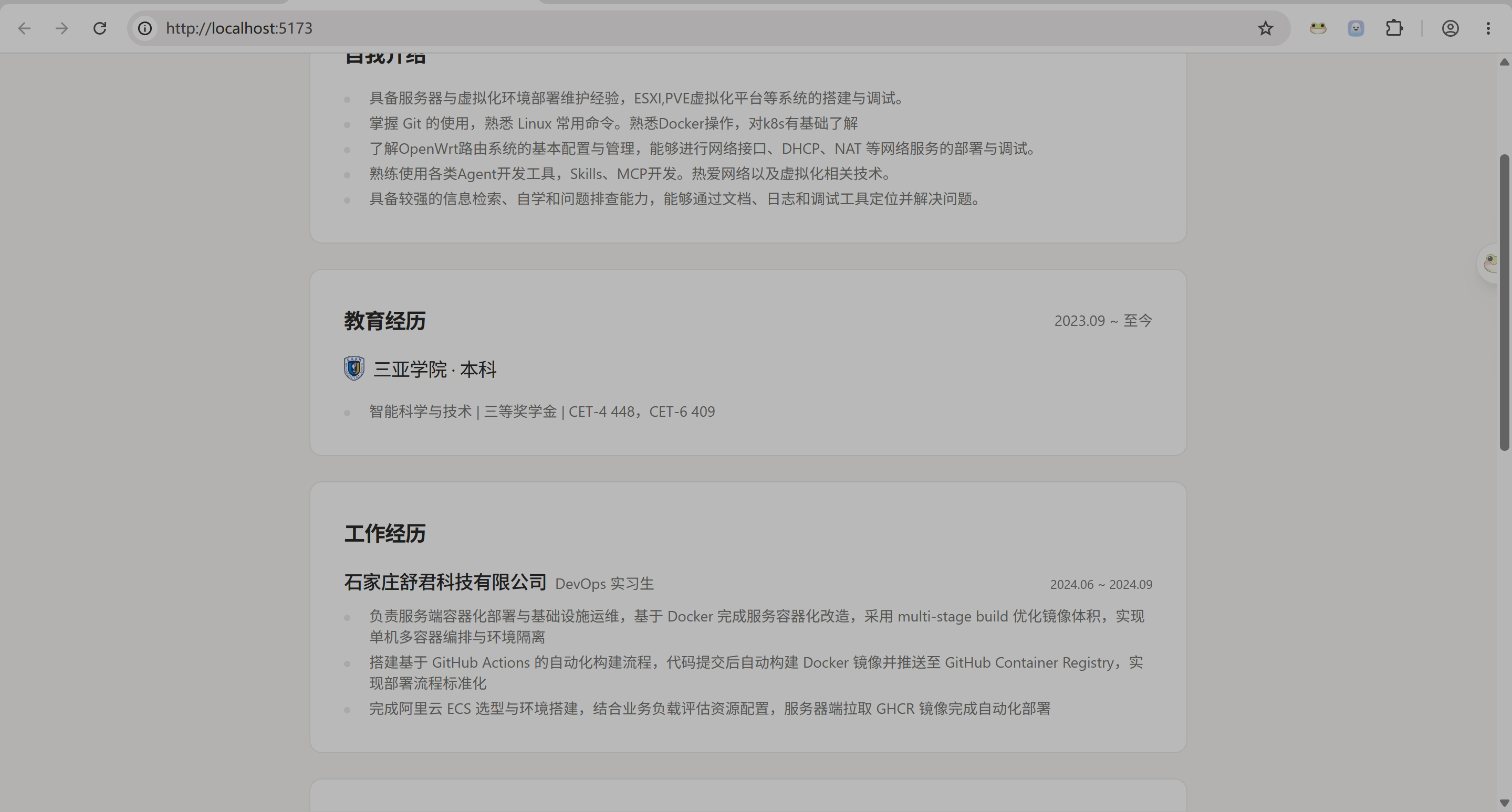Click the DevOps 实习生 job title

604,584
